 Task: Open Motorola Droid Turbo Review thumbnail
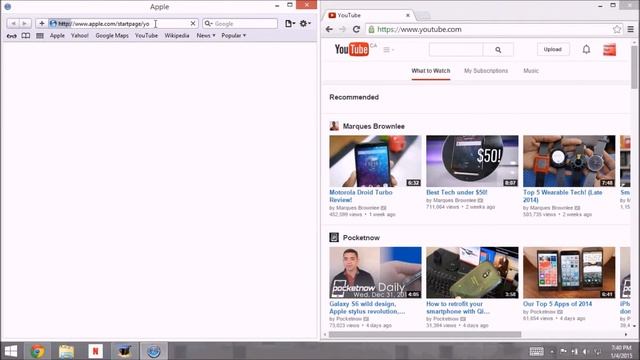click(375, 161)
